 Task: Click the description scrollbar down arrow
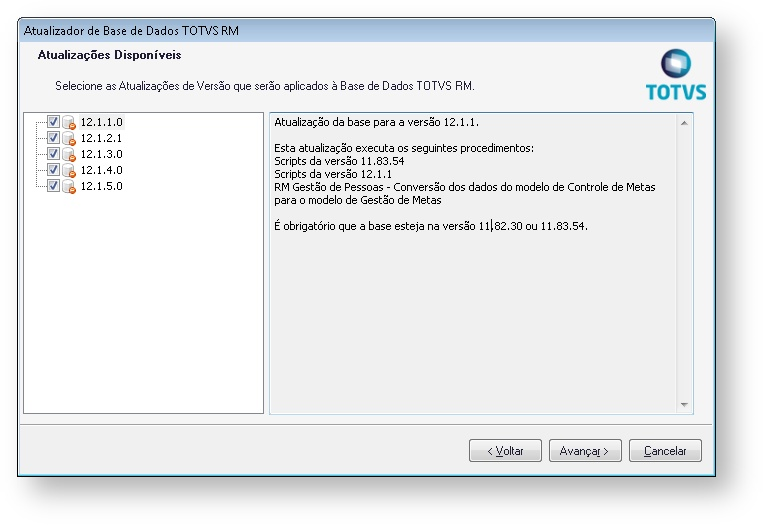[684, 405]
